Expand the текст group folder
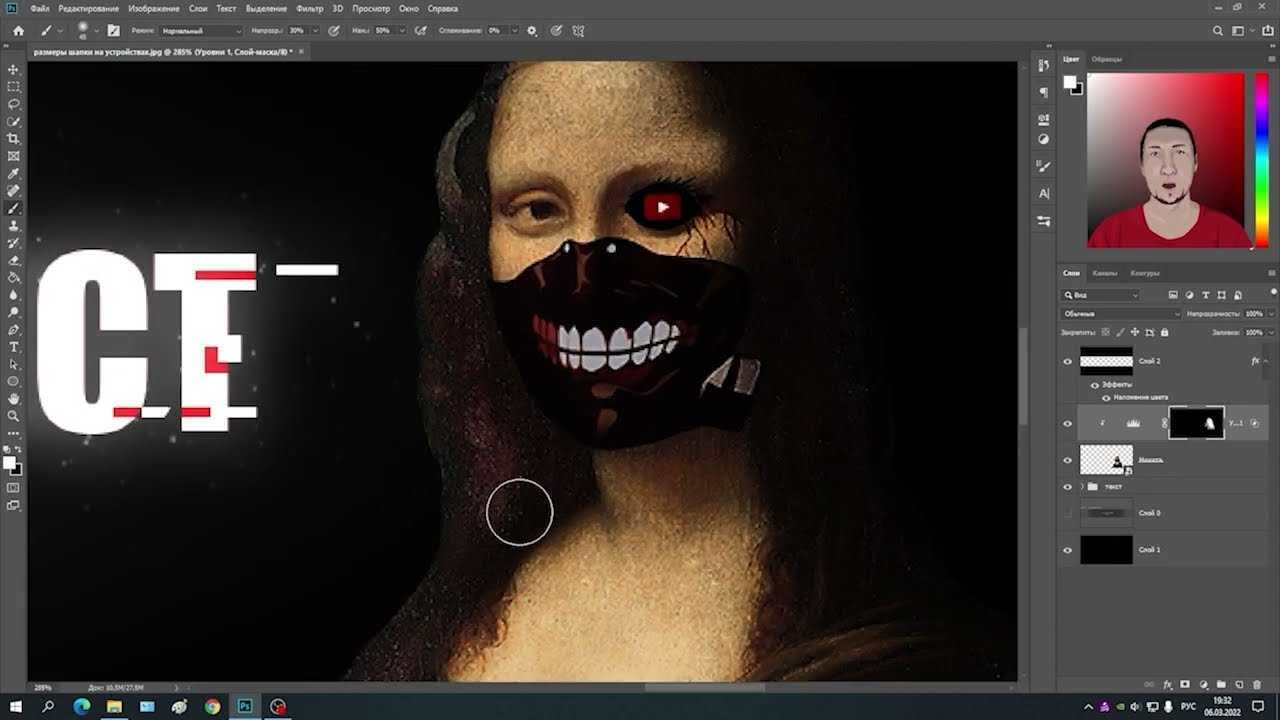 click(x=1081, y=486)
